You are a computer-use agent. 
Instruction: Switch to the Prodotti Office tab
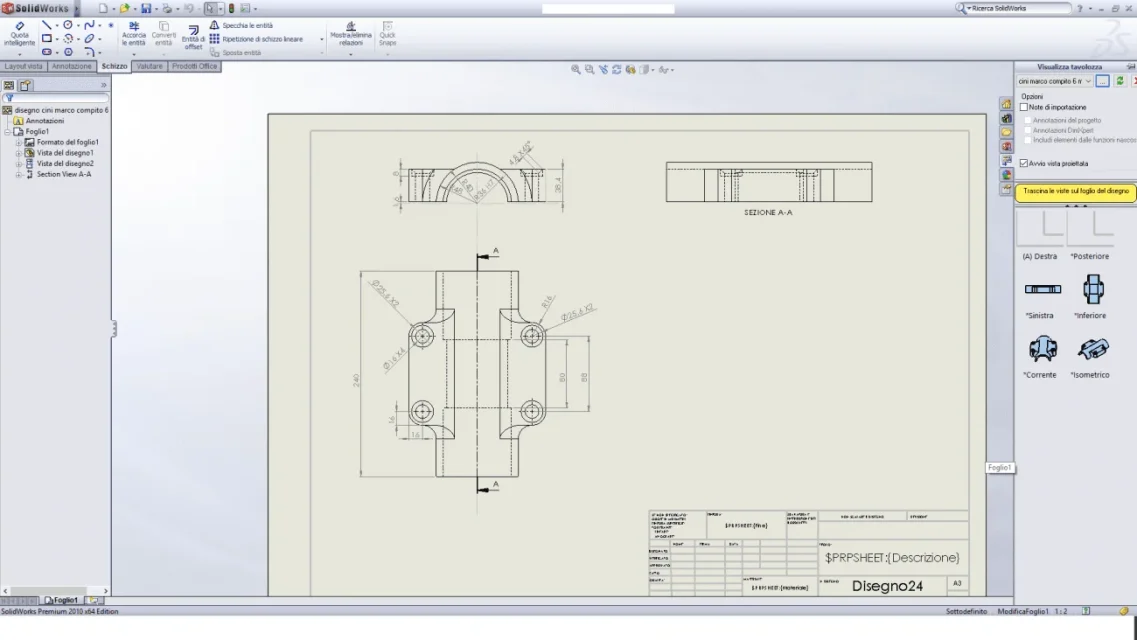194,66
